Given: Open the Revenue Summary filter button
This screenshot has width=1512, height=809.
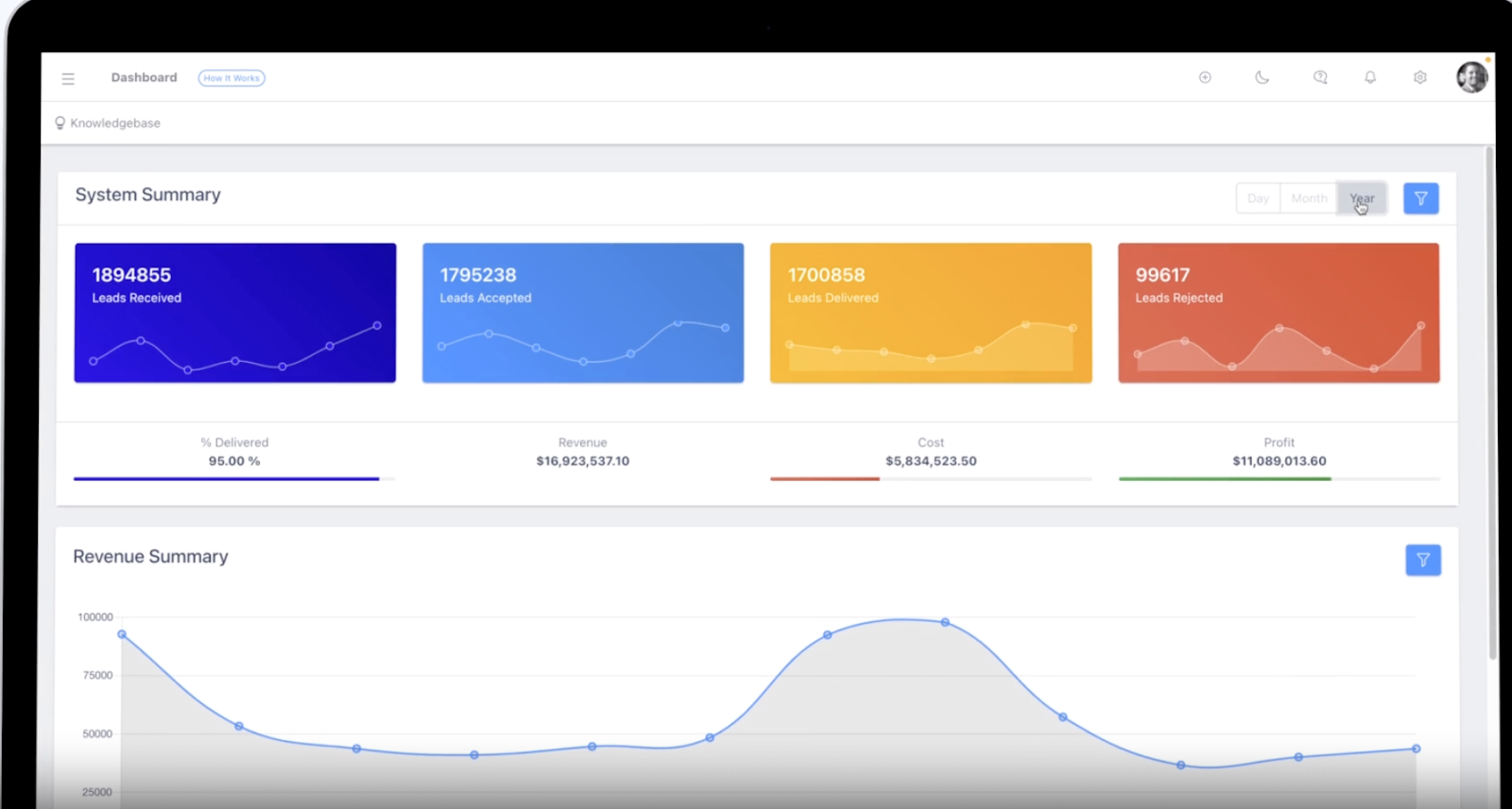Looking at the screenshot, I should [1423, 560].
